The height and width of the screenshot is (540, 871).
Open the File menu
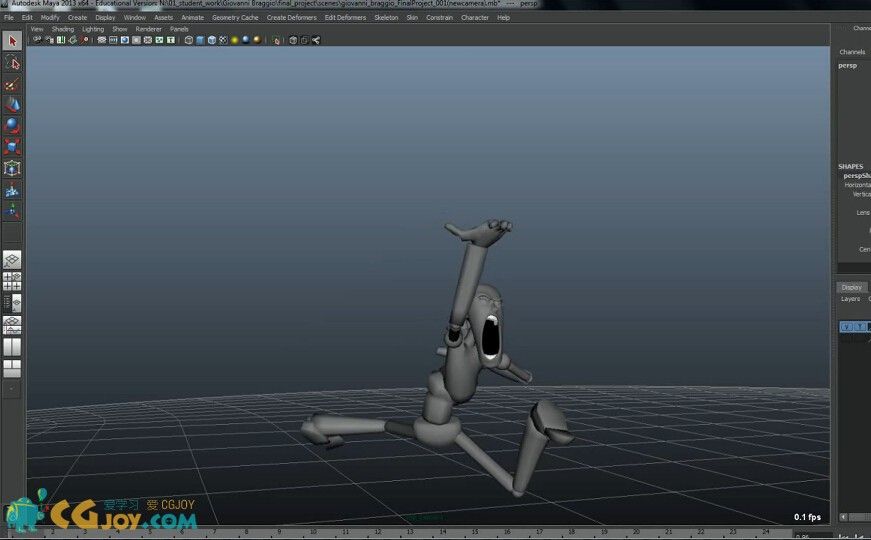click(9, 17)
